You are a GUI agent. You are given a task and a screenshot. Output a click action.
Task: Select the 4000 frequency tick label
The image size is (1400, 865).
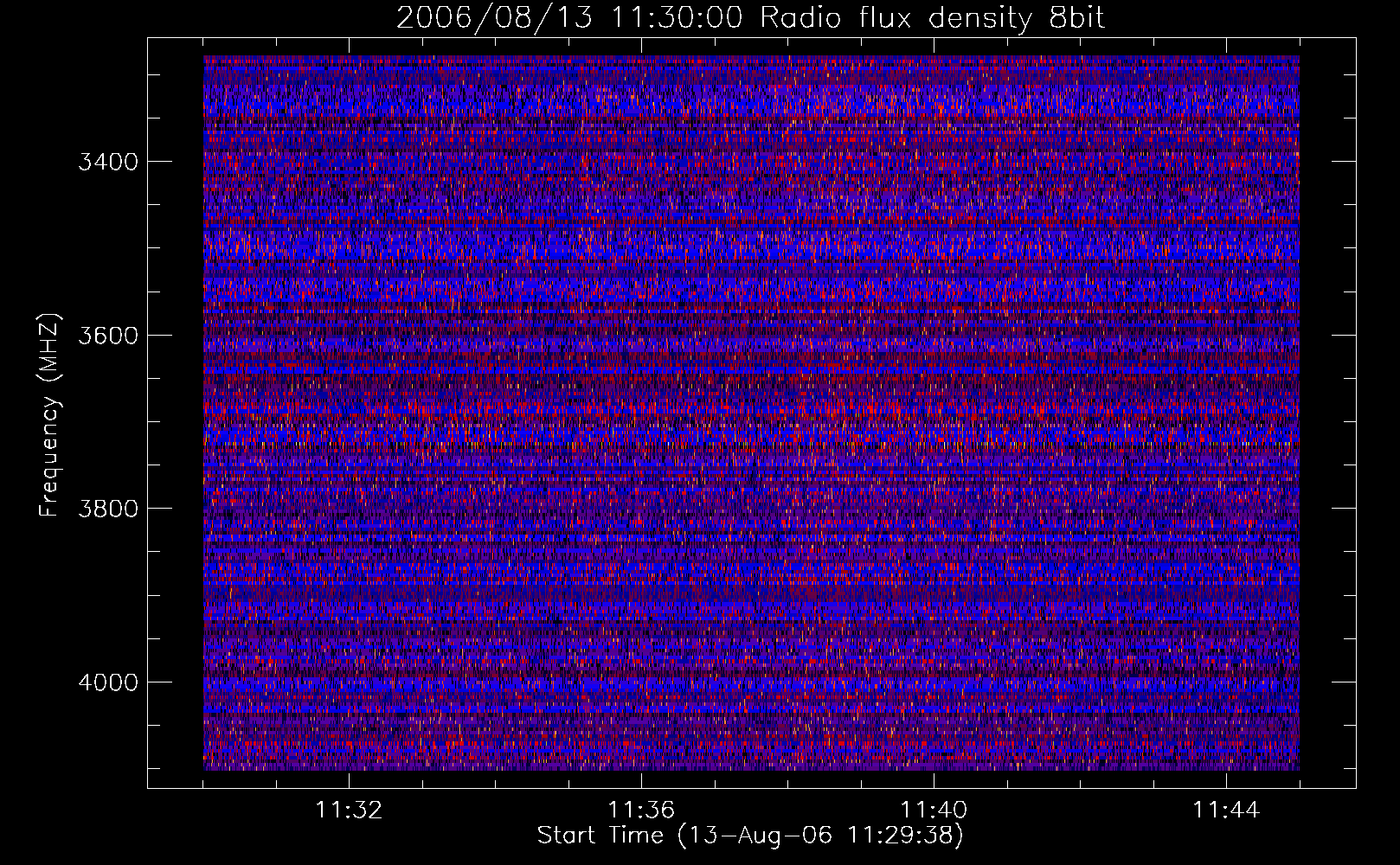pos(108,682)
